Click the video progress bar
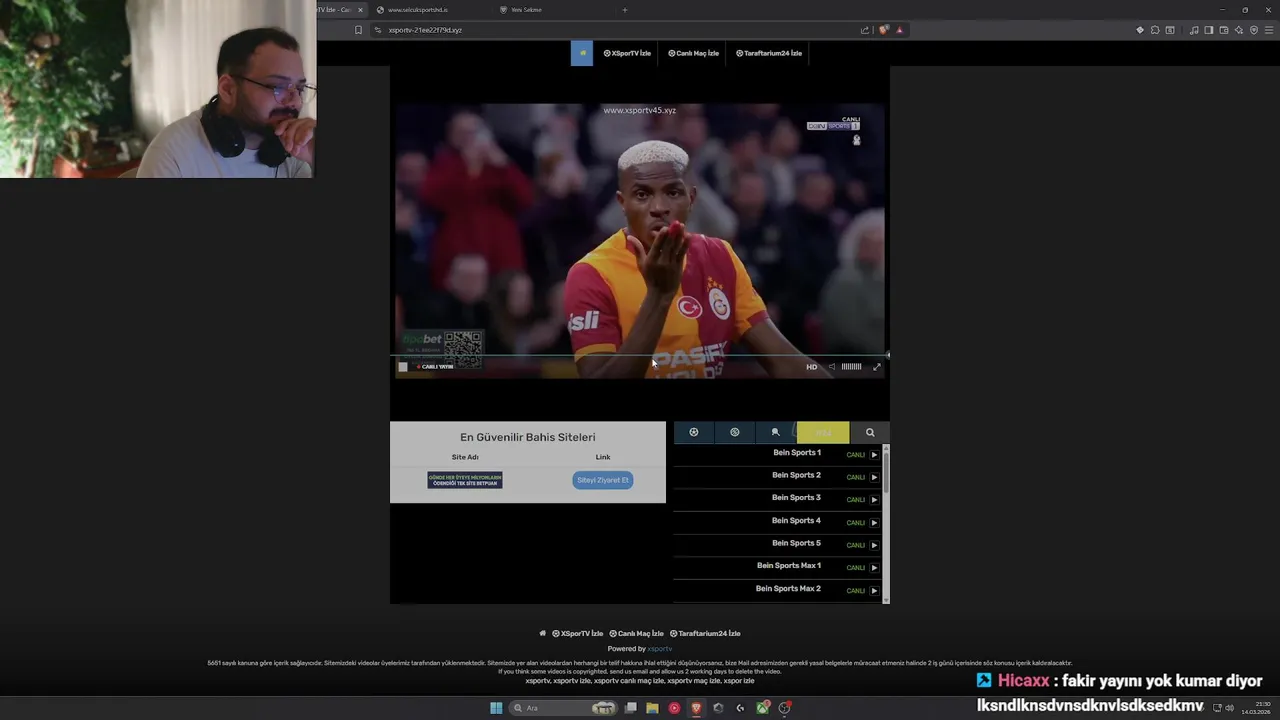The width and height of the screenshot is (1280, 720). [x=639, y=355]
